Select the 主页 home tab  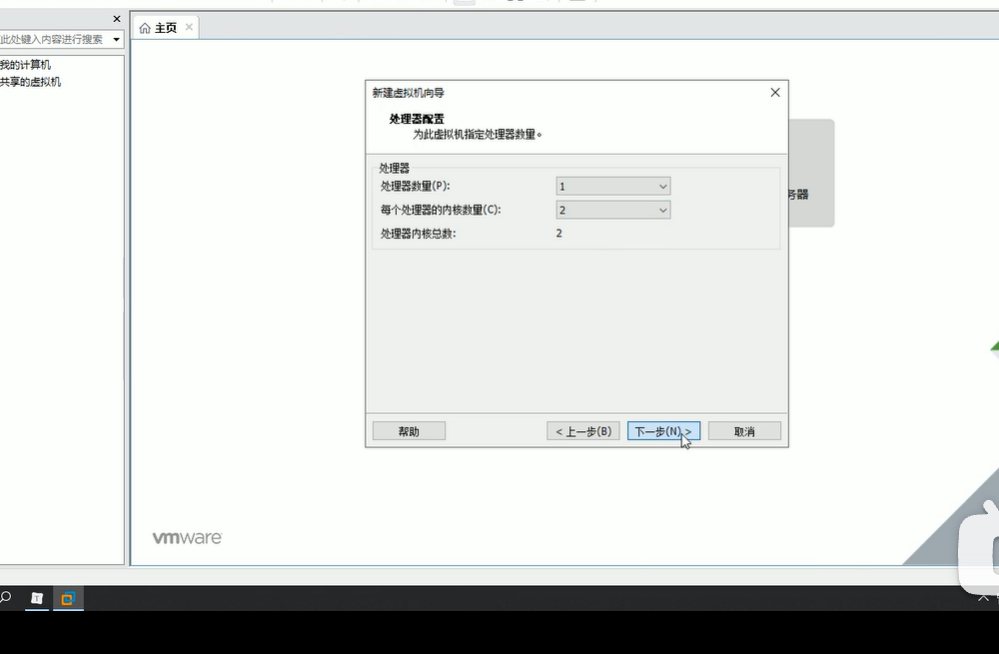(x=166, y=27)
